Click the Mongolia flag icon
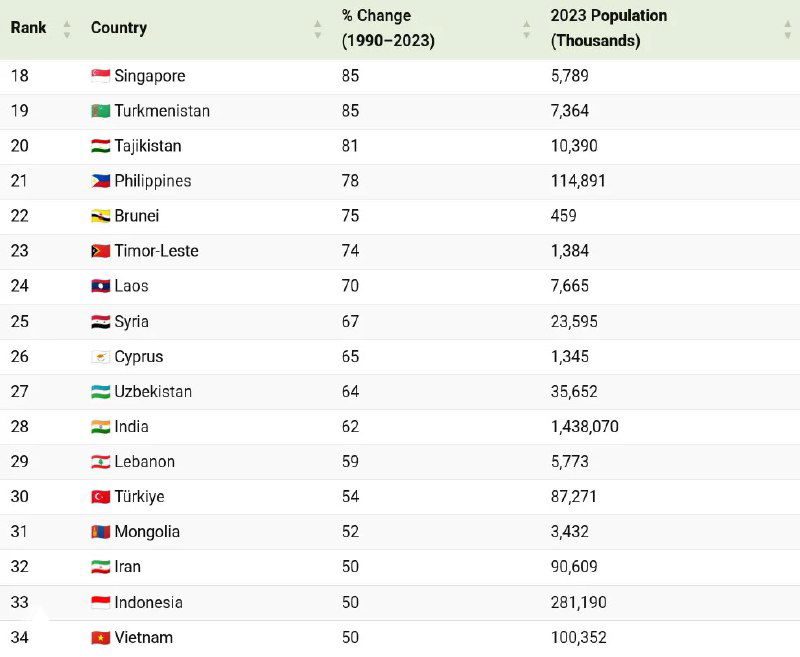This screenshot has width=800, height=657. tap(100, 532)
